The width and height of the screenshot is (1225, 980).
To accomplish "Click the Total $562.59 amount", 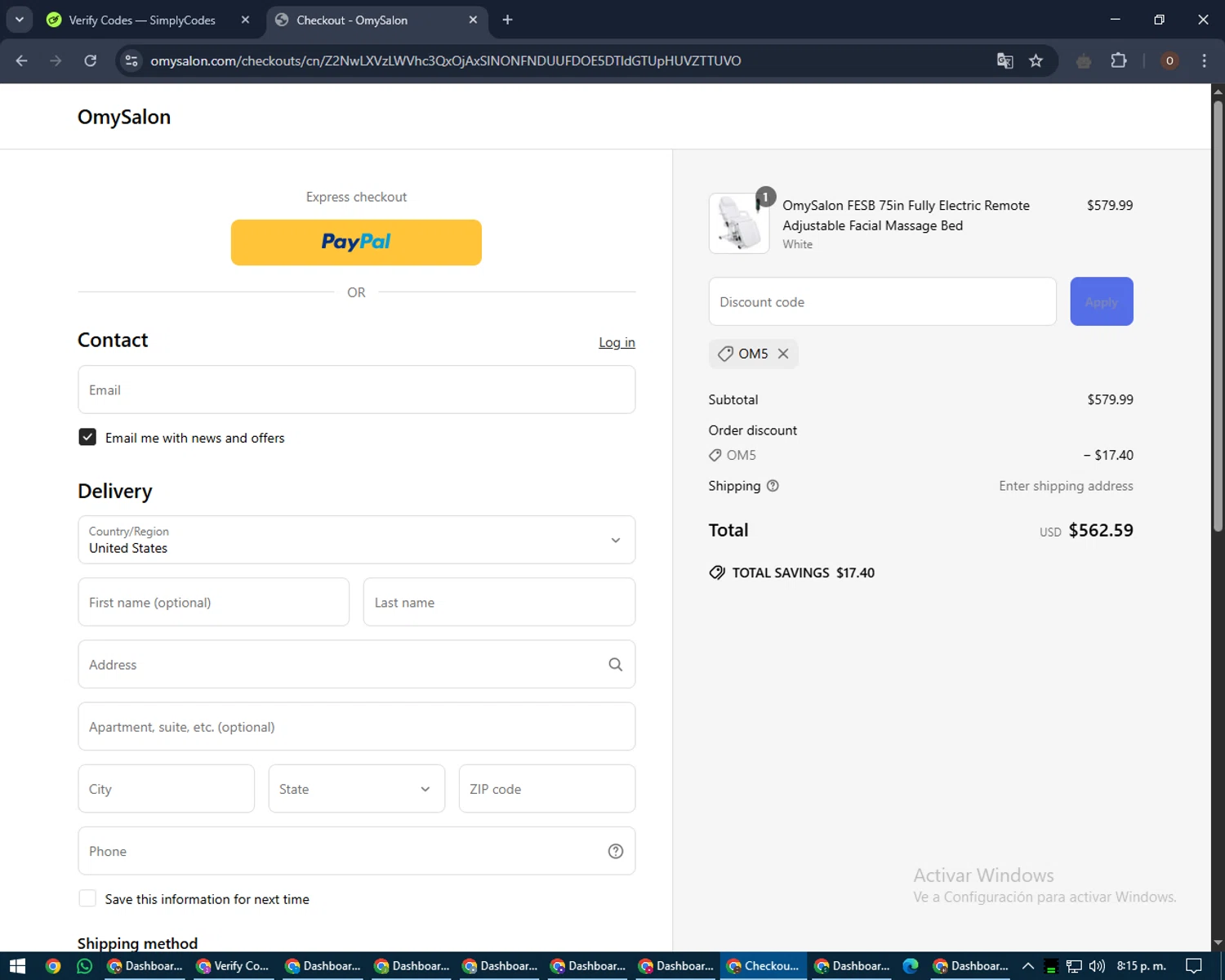I will [1101, 530].
